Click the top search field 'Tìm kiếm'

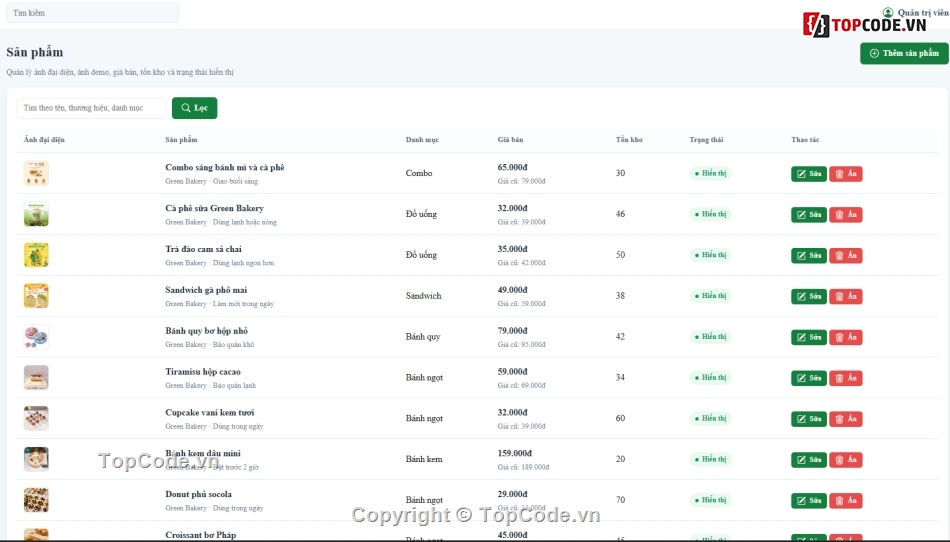point(92,13)
